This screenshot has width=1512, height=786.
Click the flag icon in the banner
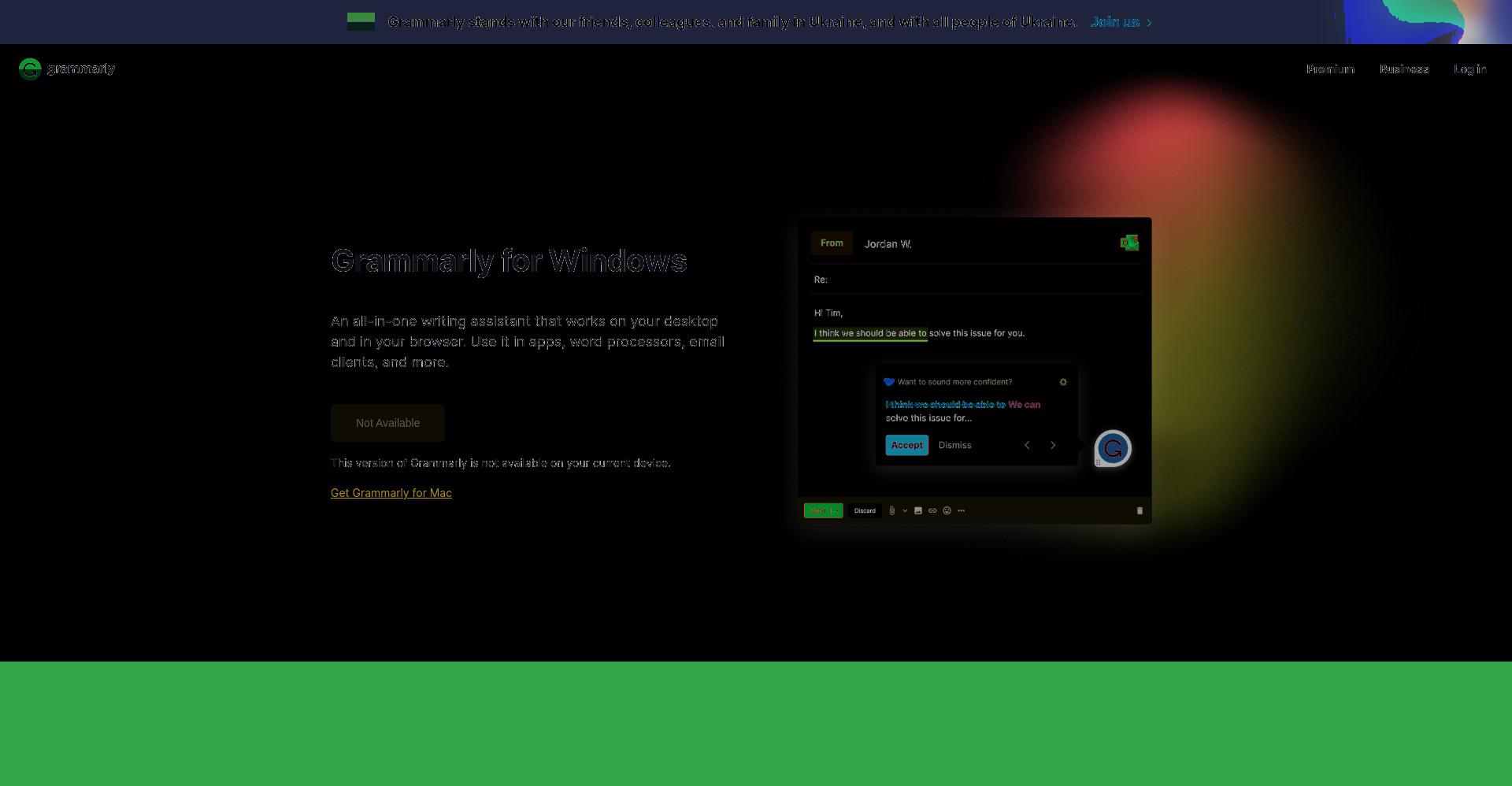(361, 21)
